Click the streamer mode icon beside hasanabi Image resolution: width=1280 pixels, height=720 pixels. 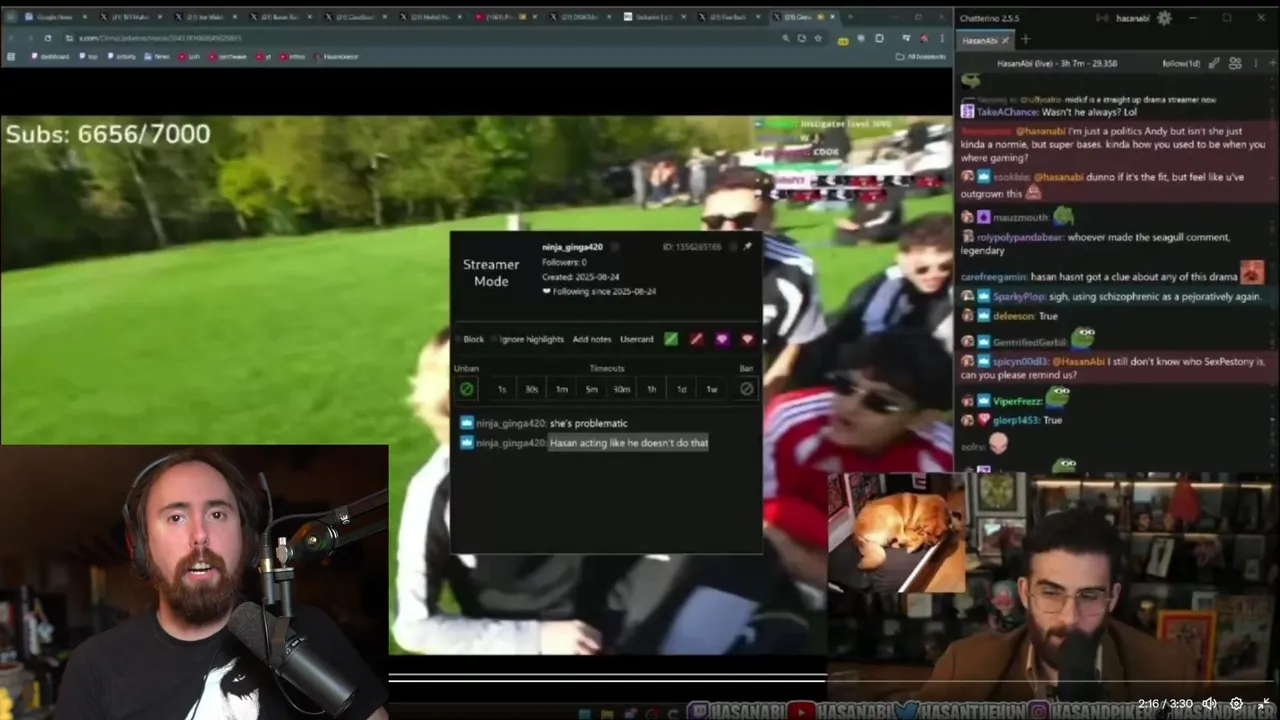pos(1102,18)
